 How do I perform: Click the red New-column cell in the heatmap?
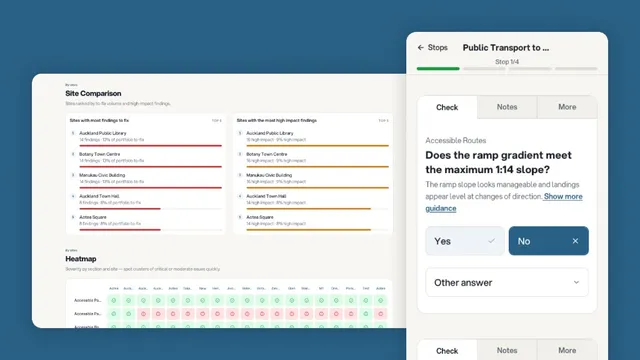point(202,314)
